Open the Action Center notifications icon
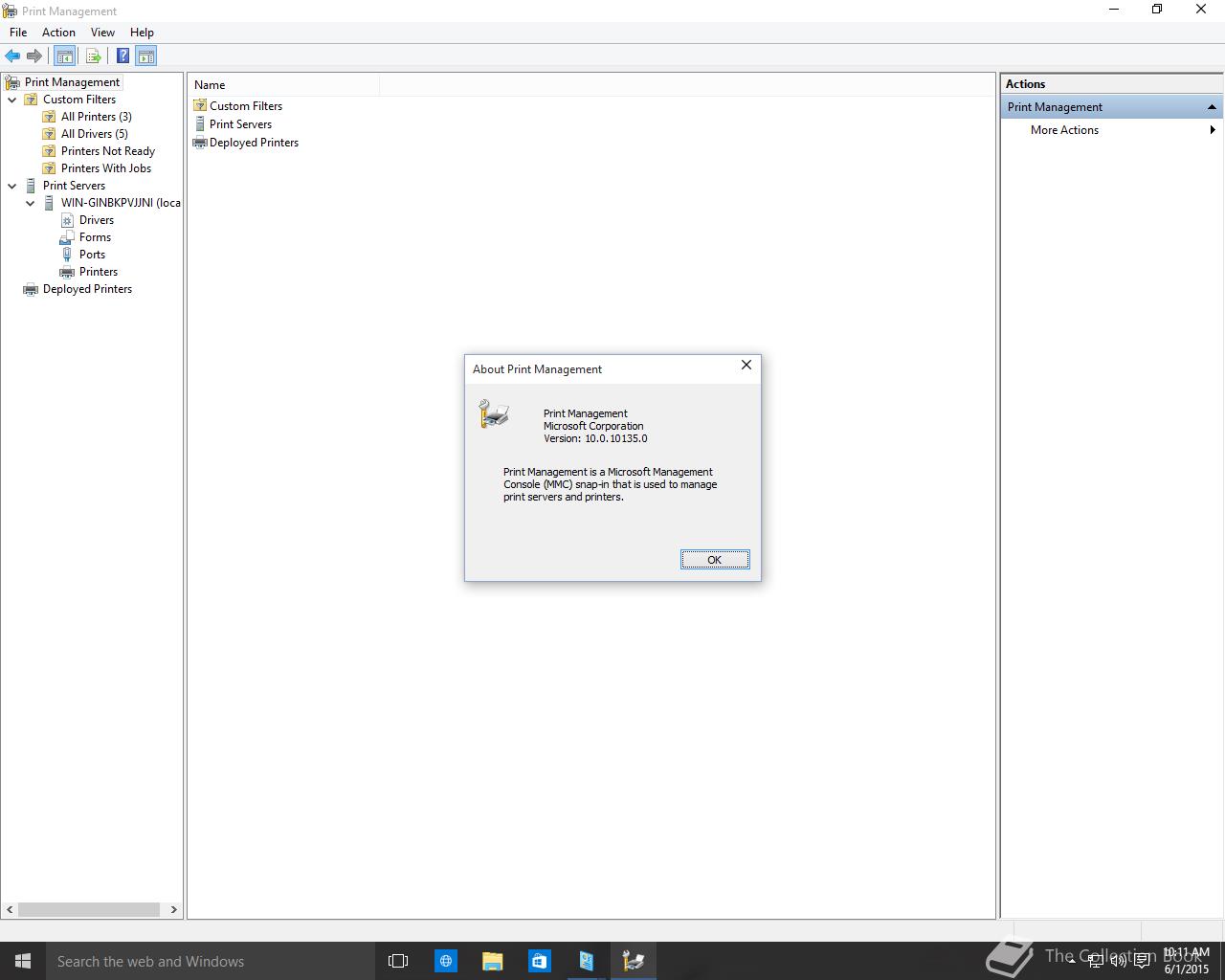The image size is (1225, 980). [1142, 961]
